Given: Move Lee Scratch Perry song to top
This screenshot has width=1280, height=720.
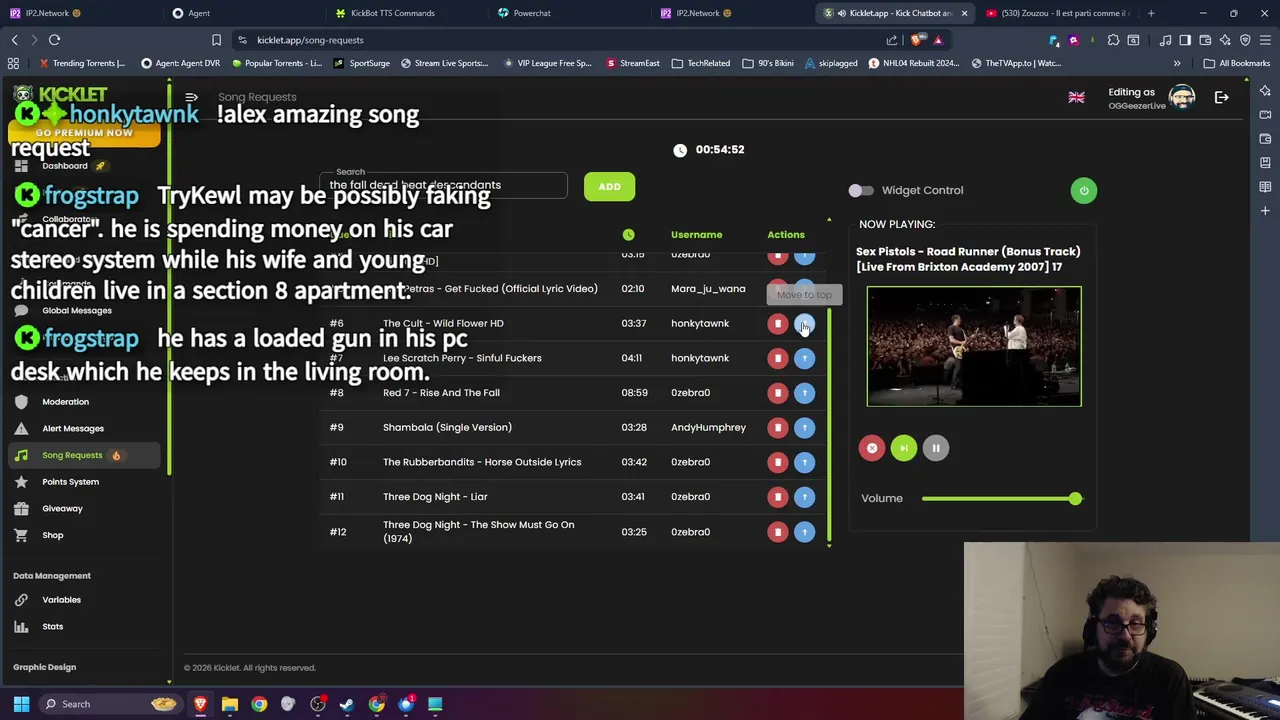Looking at the screenshot, I should click(x=804, y=358).
